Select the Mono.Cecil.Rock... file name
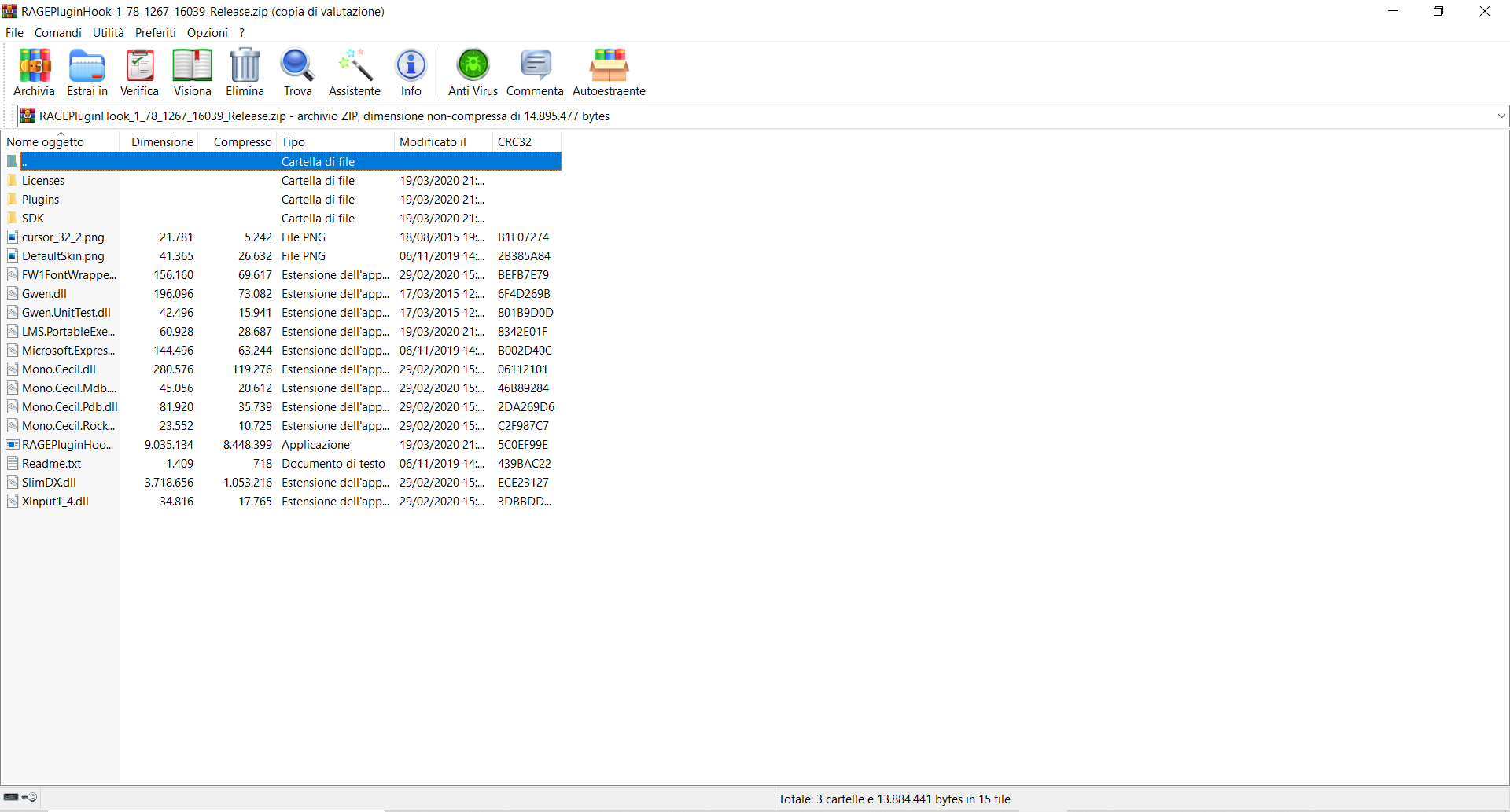The height and width of the screenshot is (812, 1510). [x=68, y=426]
